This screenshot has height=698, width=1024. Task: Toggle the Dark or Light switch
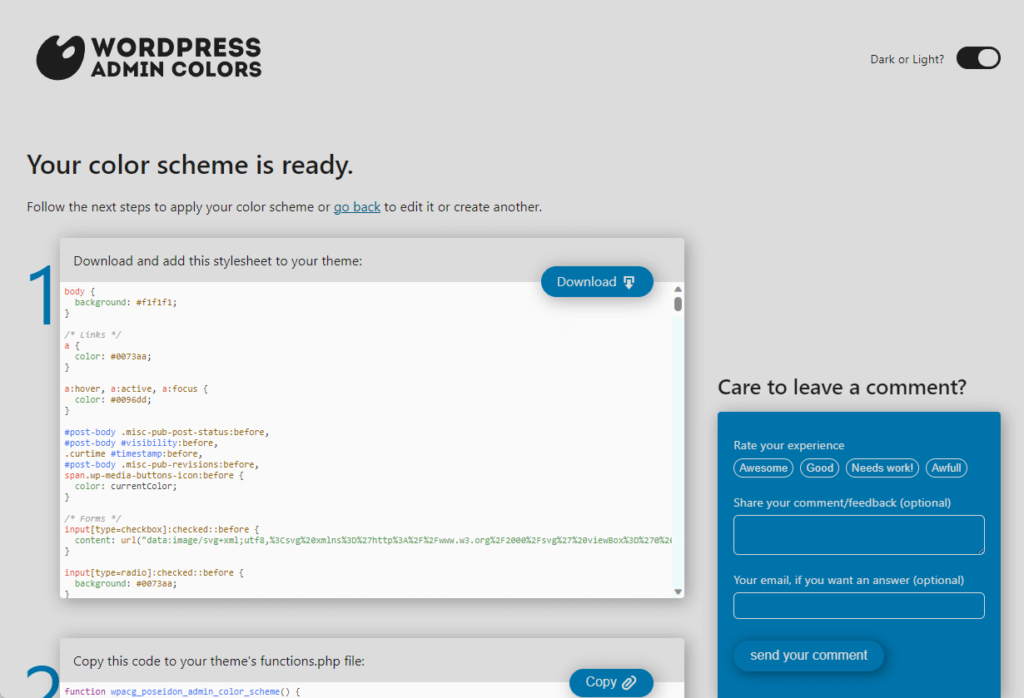click(x=978, y=58)
